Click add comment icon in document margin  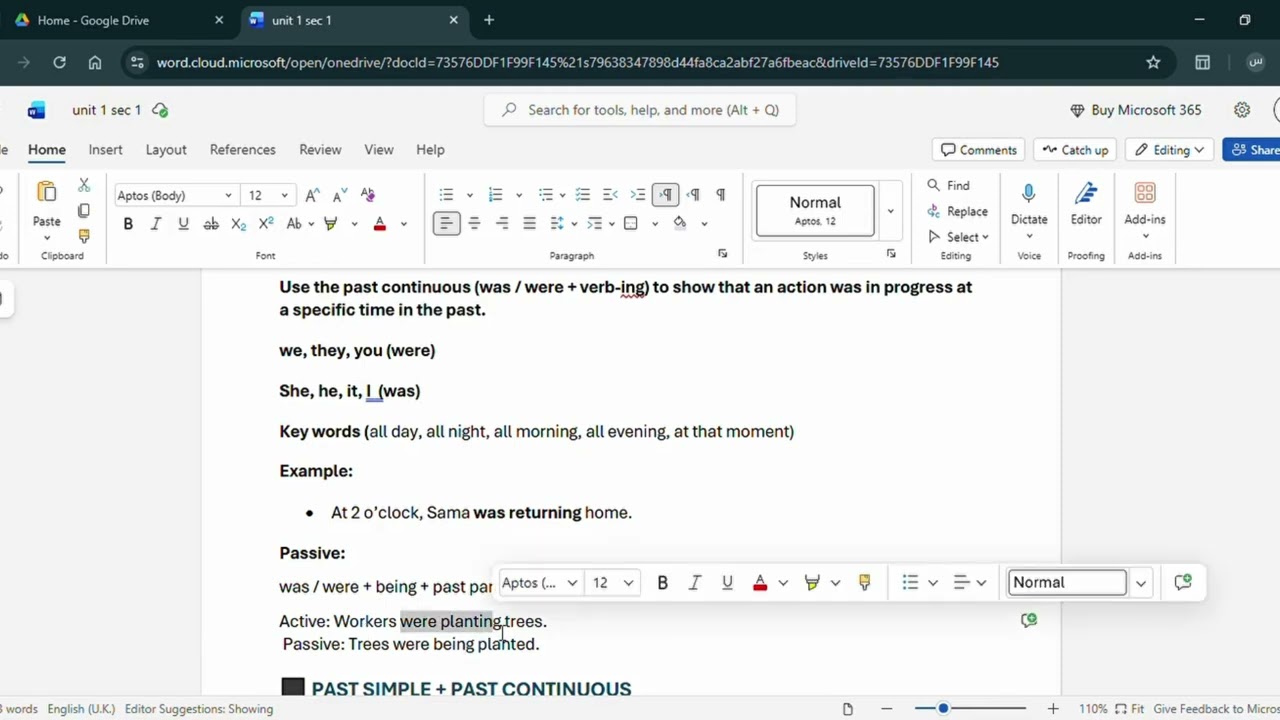pyautogui.click(x=1029, y=620)
